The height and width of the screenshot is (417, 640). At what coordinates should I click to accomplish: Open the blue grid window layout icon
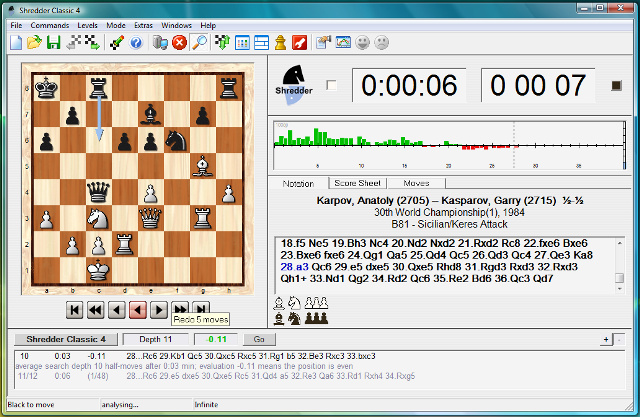click(242, 42)
